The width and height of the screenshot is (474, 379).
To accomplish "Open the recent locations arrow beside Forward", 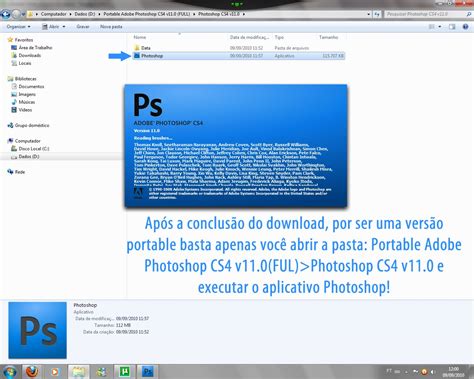I will click(x=23, y=14).
